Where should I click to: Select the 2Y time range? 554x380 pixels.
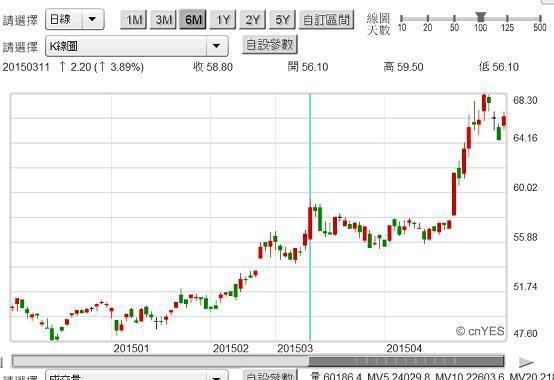click(252, 20)
